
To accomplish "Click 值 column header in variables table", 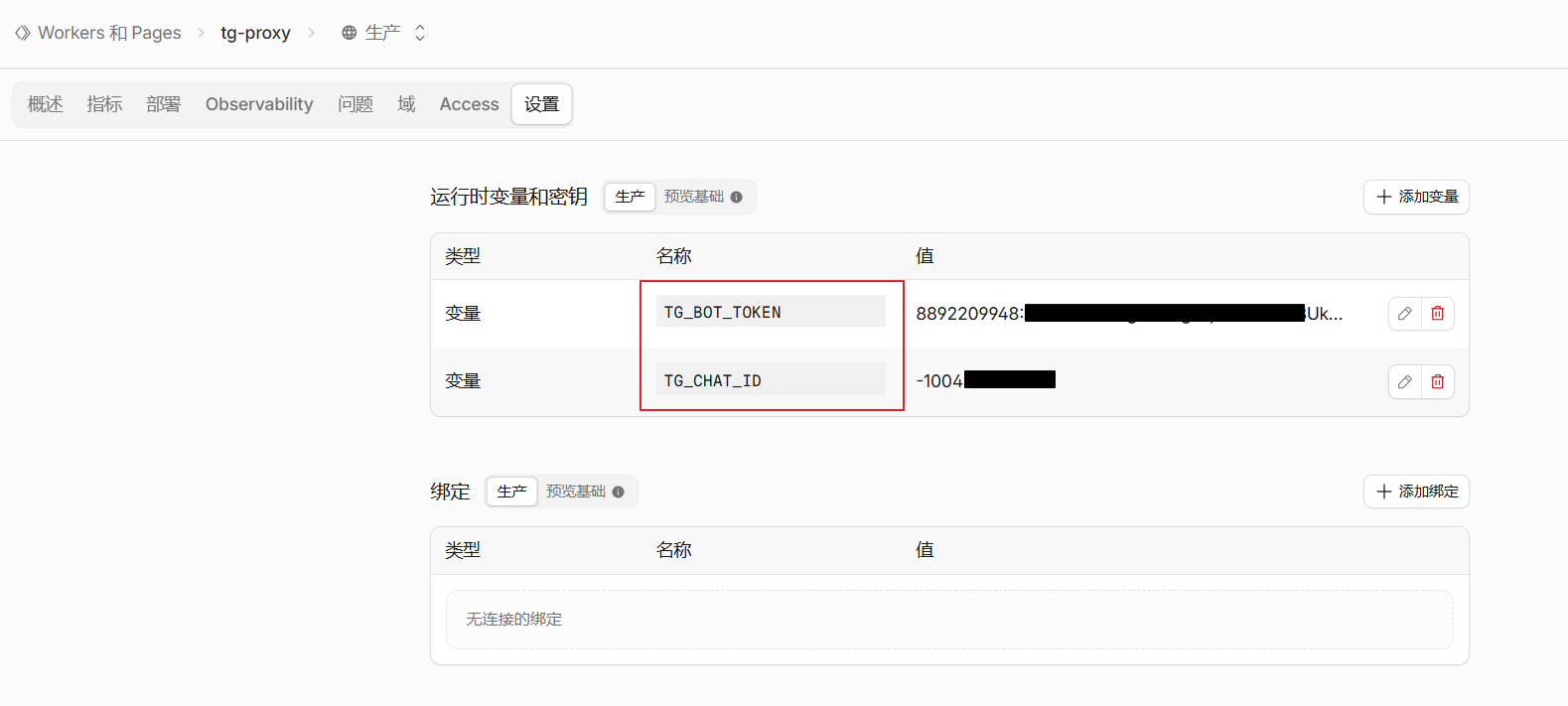I will click(x=925, y=256).
